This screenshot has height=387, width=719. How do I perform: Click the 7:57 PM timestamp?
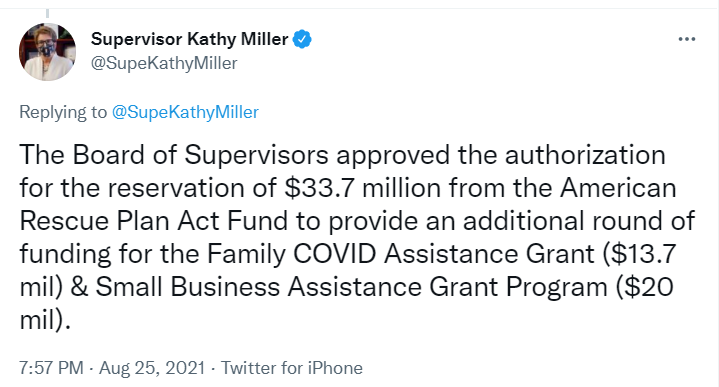51,368
